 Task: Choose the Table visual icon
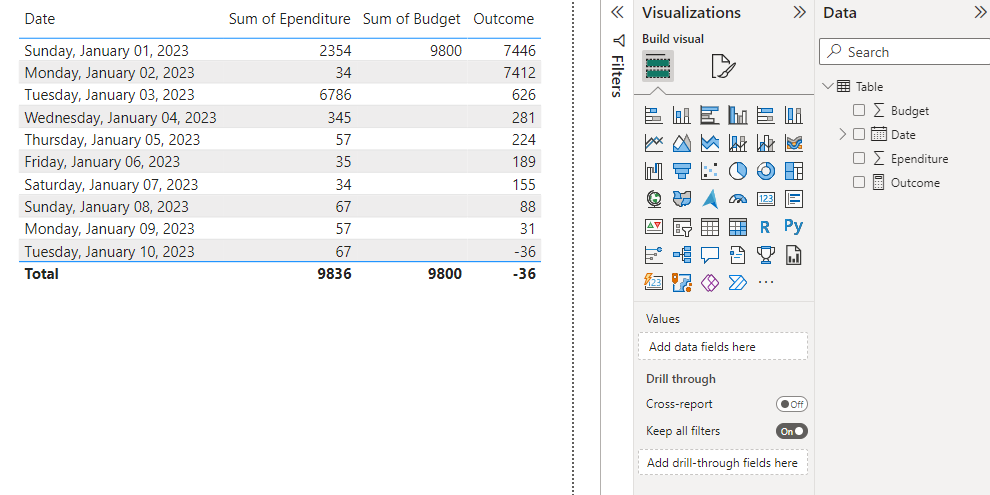point(710,227)
